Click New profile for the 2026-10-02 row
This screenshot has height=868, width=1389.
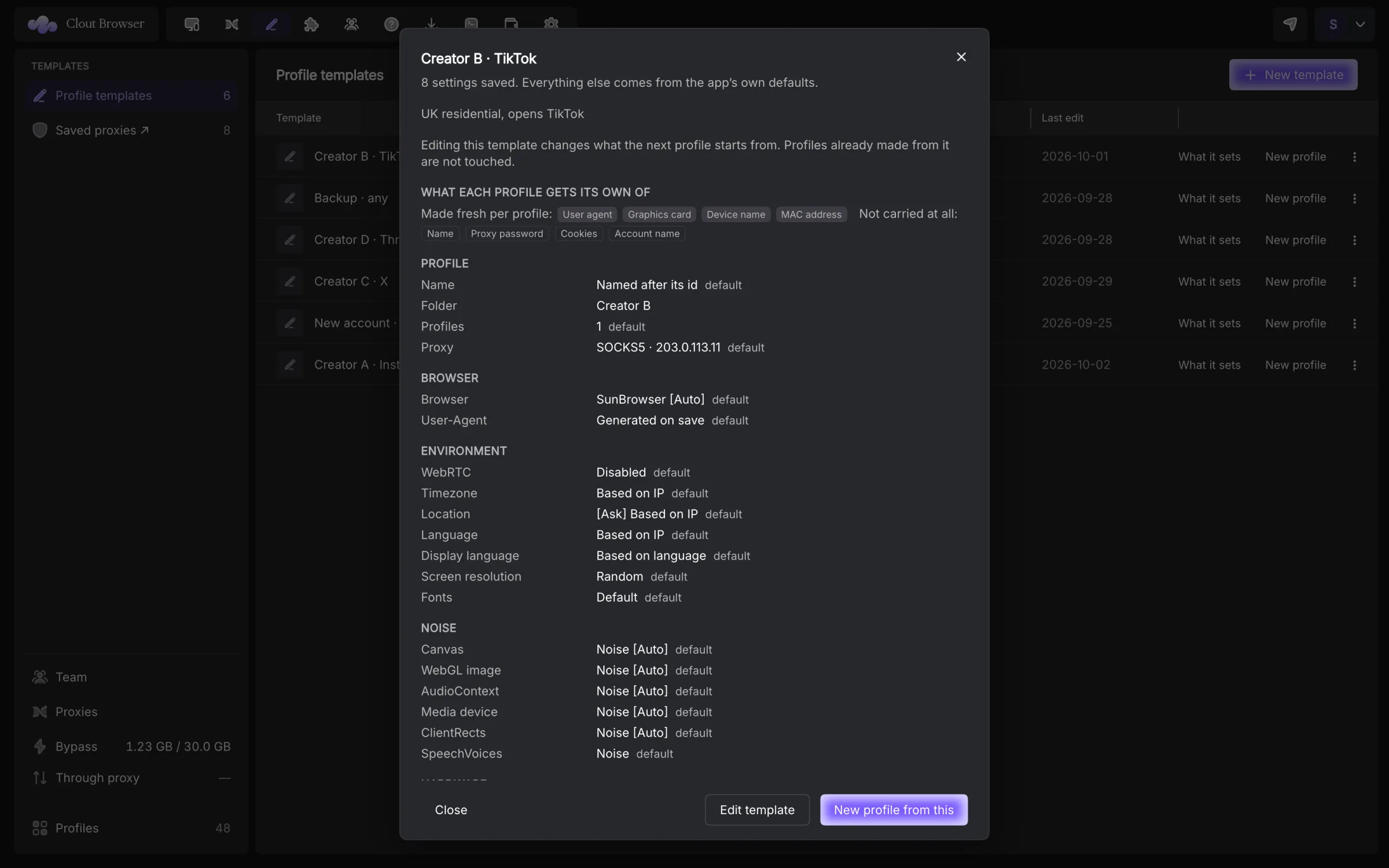pos(1295,365)
